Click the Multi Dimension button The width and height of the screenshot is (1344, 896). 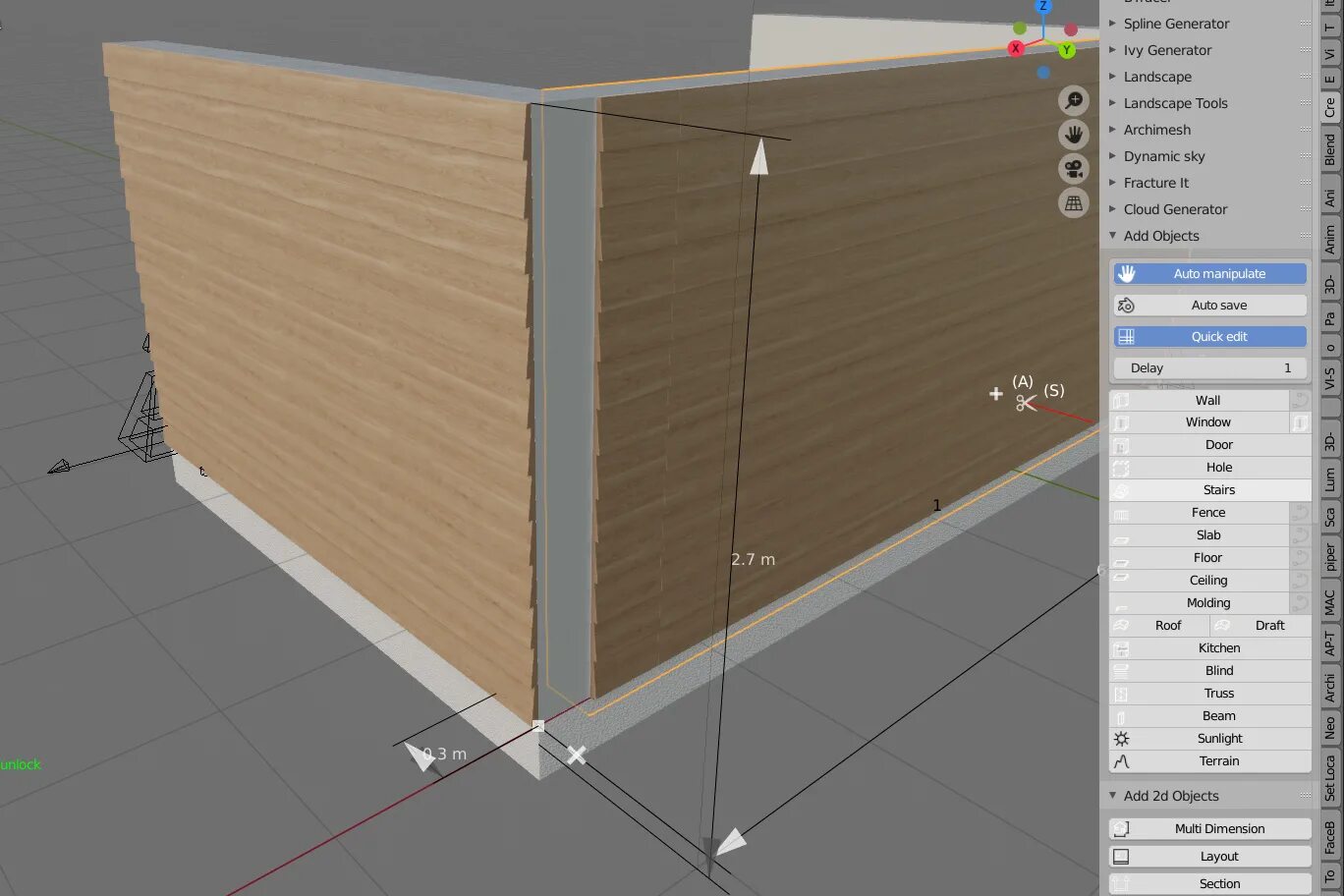pos(1210,829)
